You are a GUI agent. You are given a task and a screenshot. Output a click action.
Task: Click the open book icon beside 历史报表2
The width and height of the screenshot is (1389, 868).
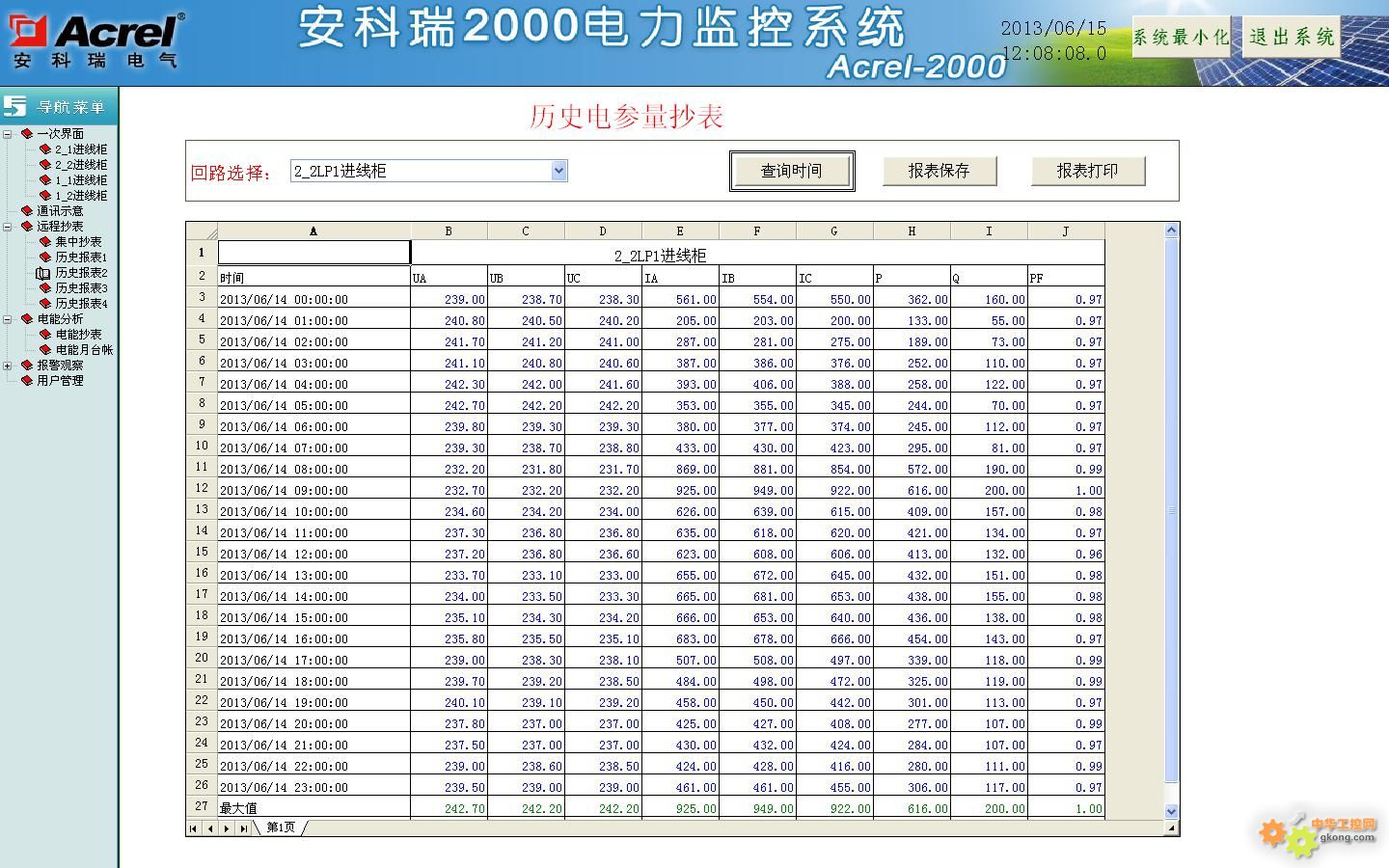(x=43, y=273)
